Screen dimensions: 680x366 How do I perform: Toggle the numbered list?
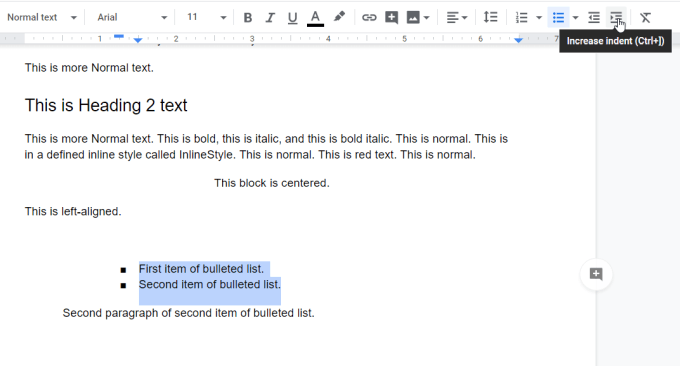coord(521,18)
